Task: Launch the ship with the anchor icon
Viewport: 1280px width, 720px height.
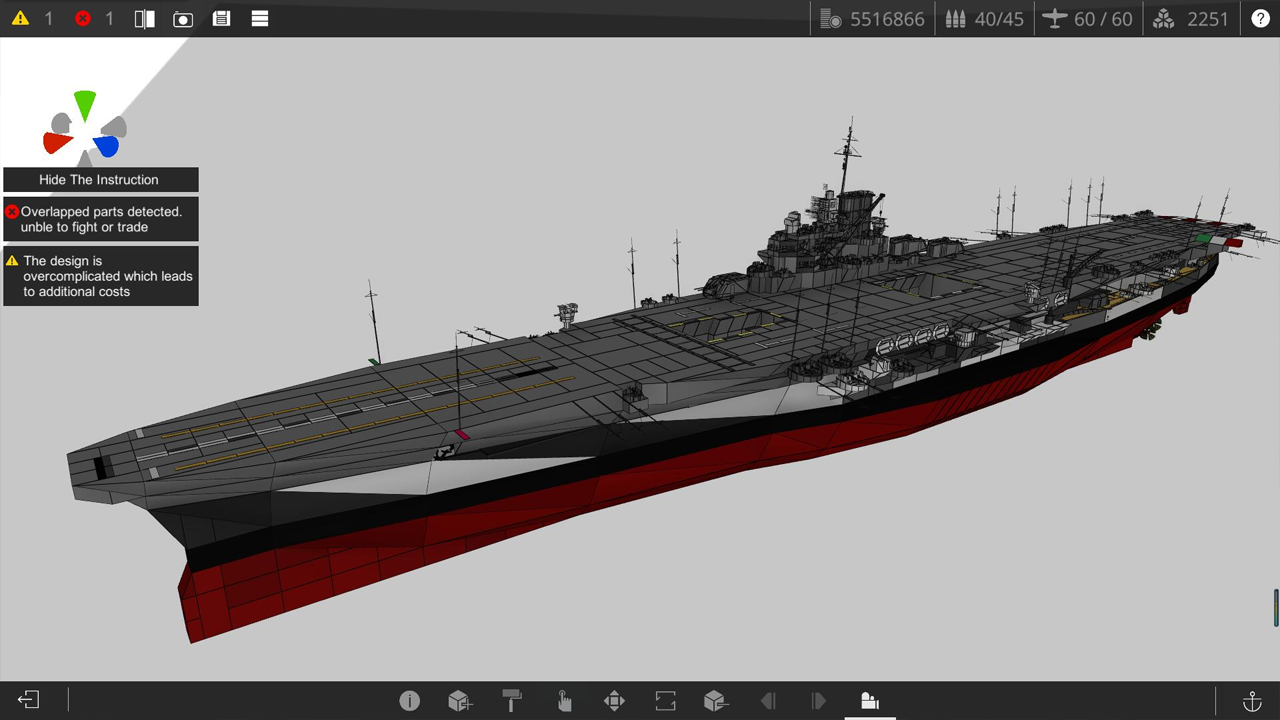Action: [1251, 700]
